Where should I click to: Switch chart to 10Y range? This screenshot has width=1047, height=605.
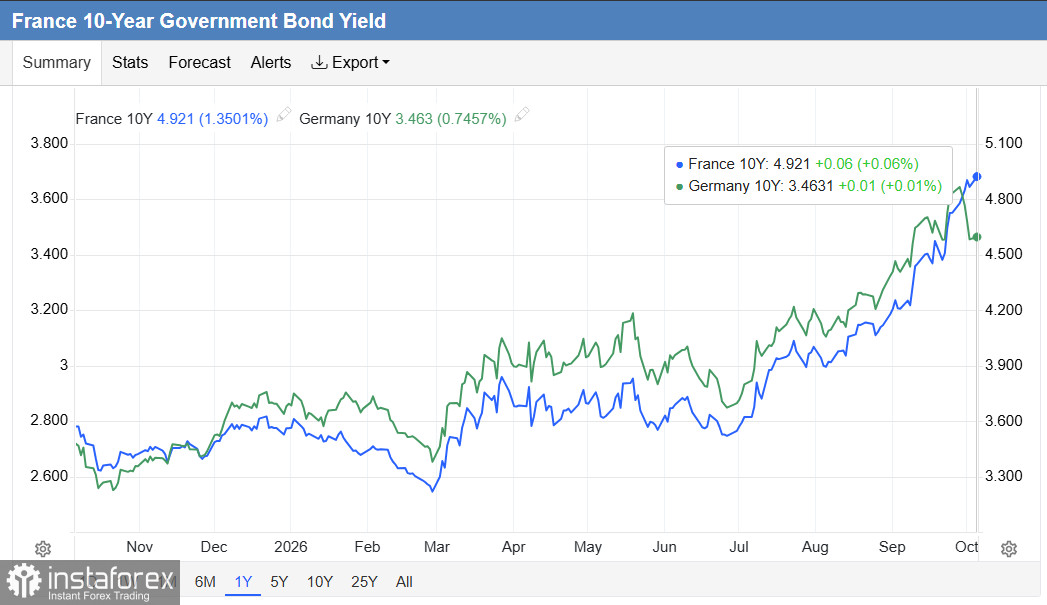point(320,582)
